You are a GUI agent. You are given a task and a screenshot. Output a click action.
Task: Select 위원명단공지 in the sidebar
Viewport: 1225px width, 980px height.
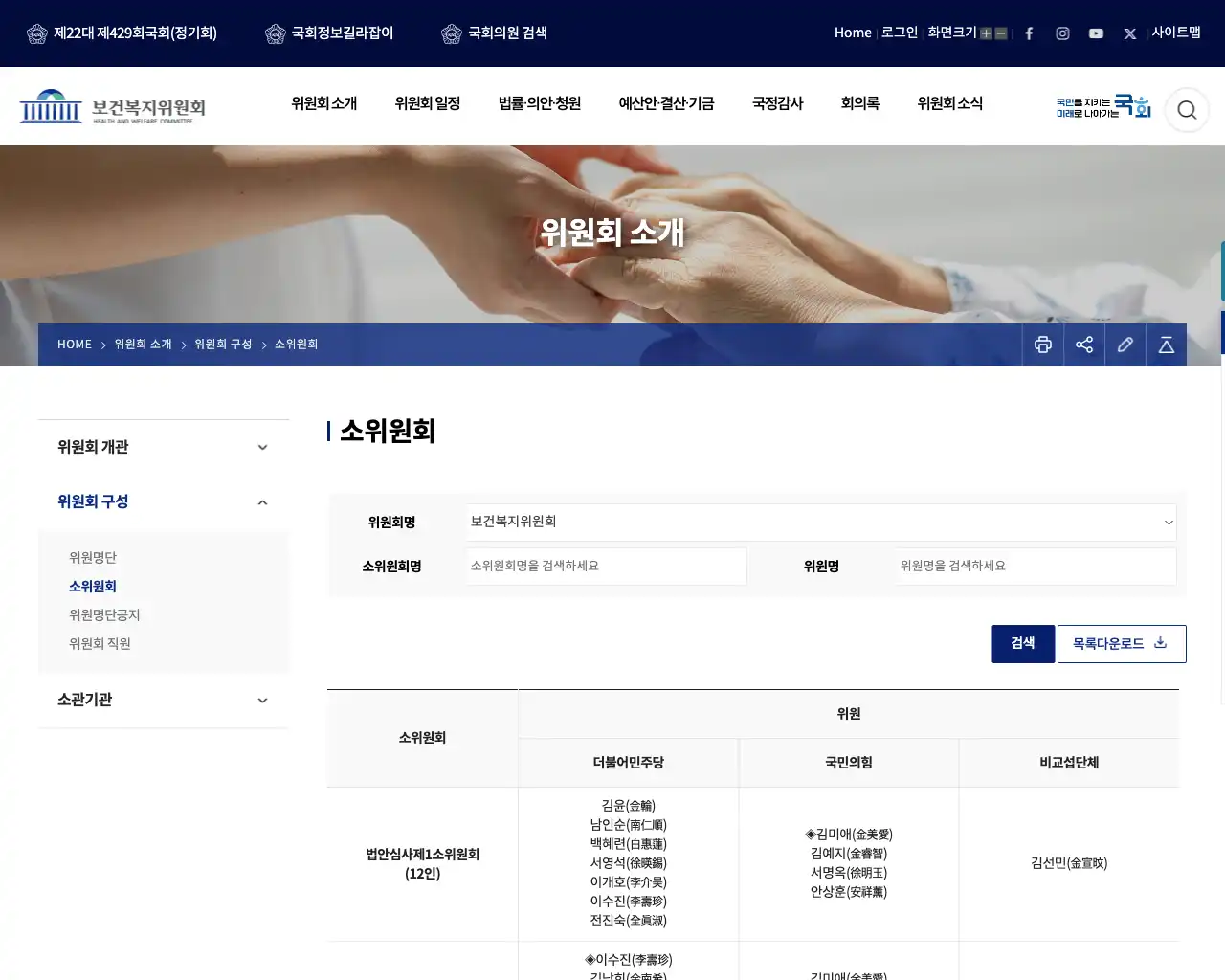click(x=104, y=615)
